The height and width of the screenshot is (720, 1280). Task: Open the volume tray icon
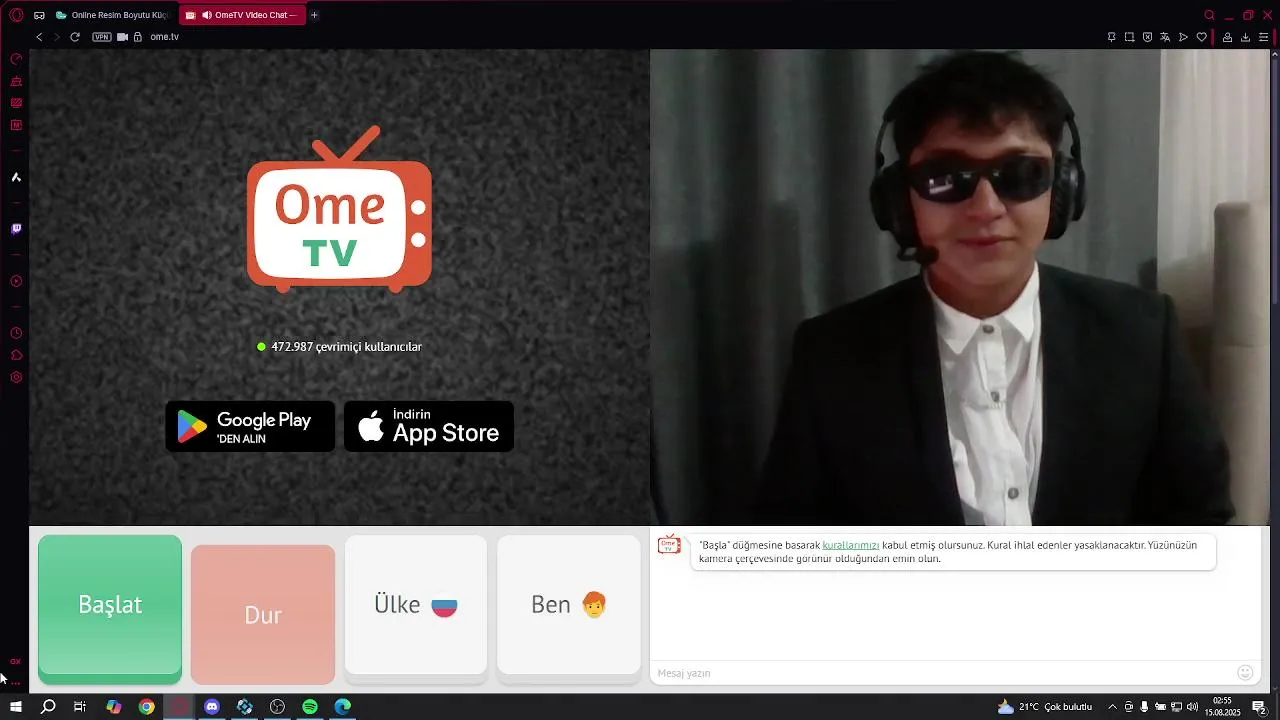coord(1192,707)
